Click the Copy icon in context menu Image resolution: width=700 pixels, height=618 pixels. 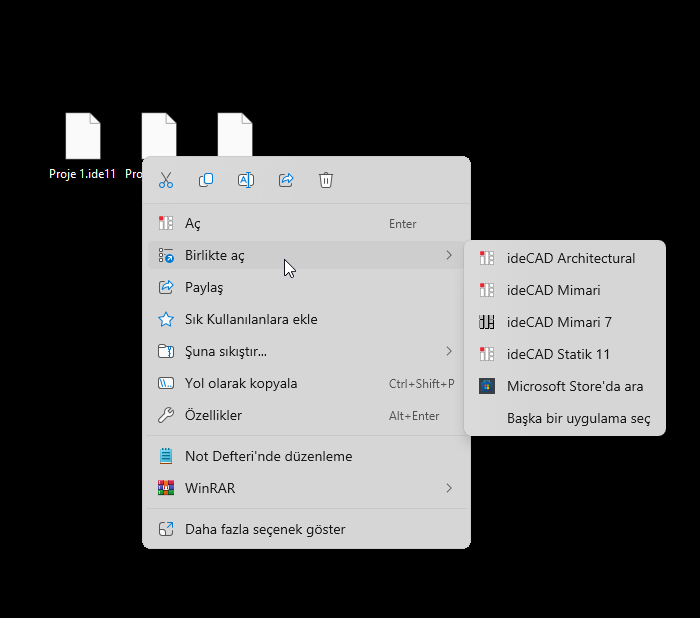tap(206, 180)
